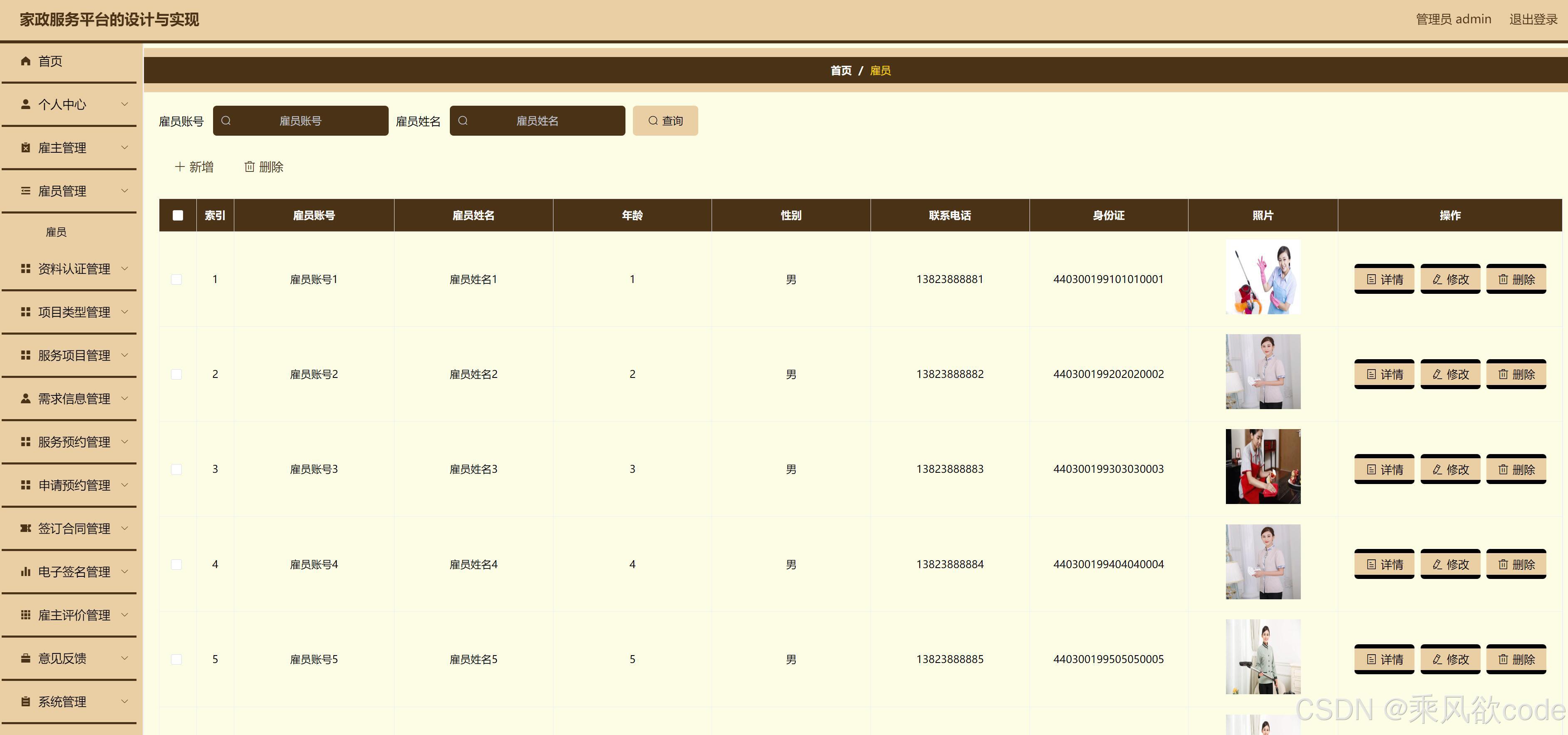Toggle the select-all checkbox in table header
Screen dimensions: 1568x735
click(178, 216)
